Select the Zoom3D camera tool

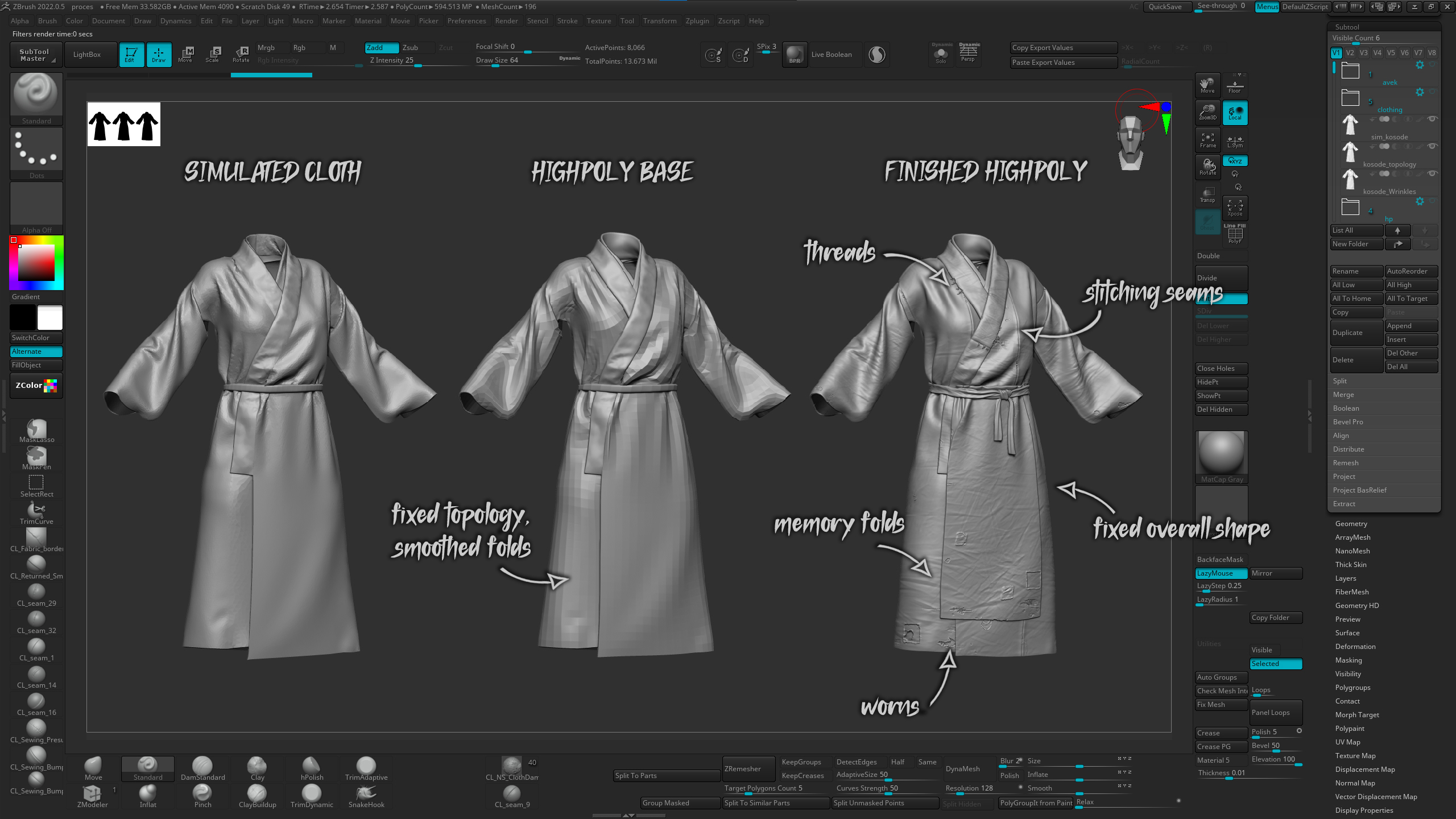(x=1207, y=112)
